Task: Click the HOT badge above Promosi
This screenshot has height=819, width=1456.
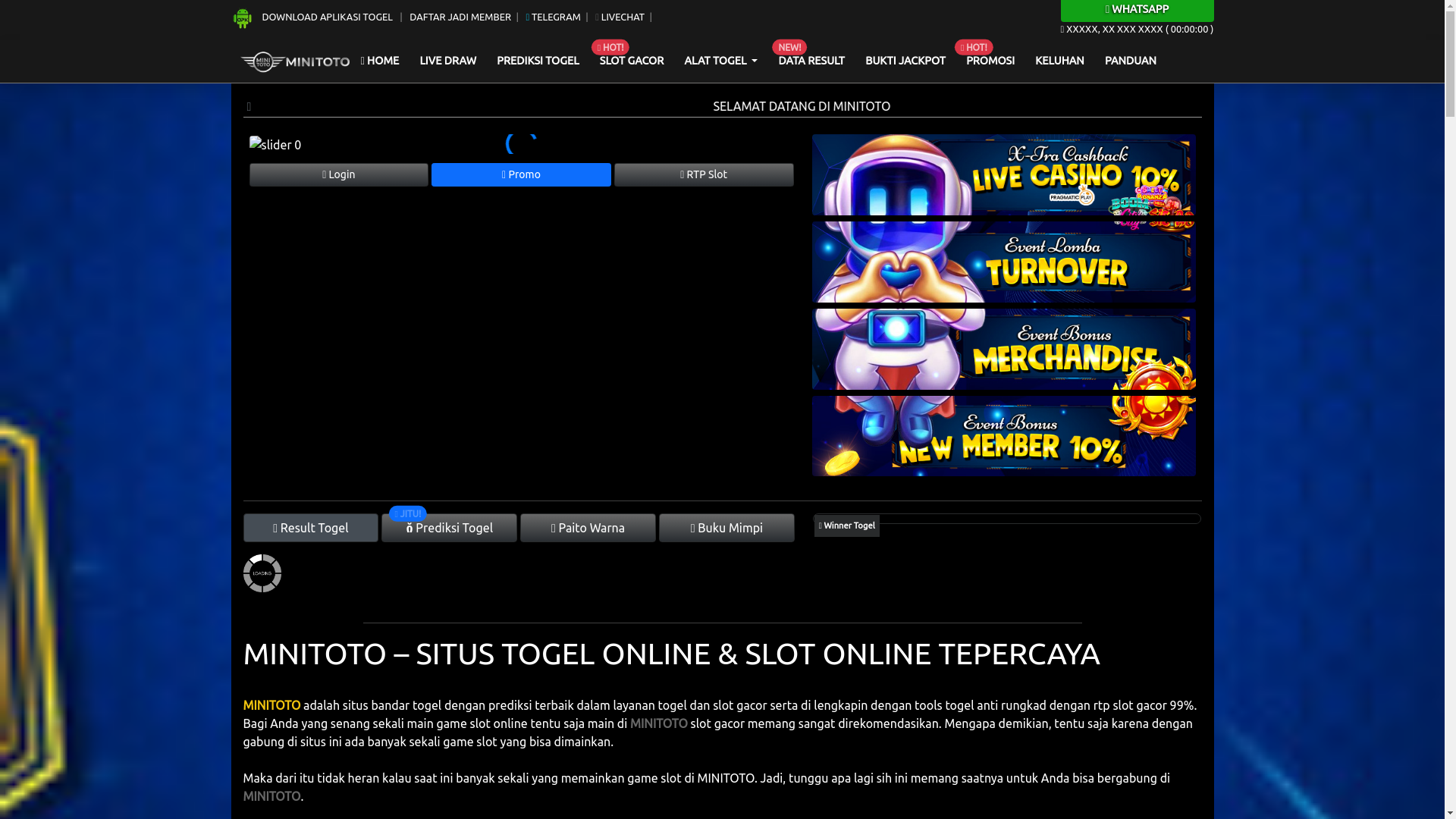Action: (974, 48)
